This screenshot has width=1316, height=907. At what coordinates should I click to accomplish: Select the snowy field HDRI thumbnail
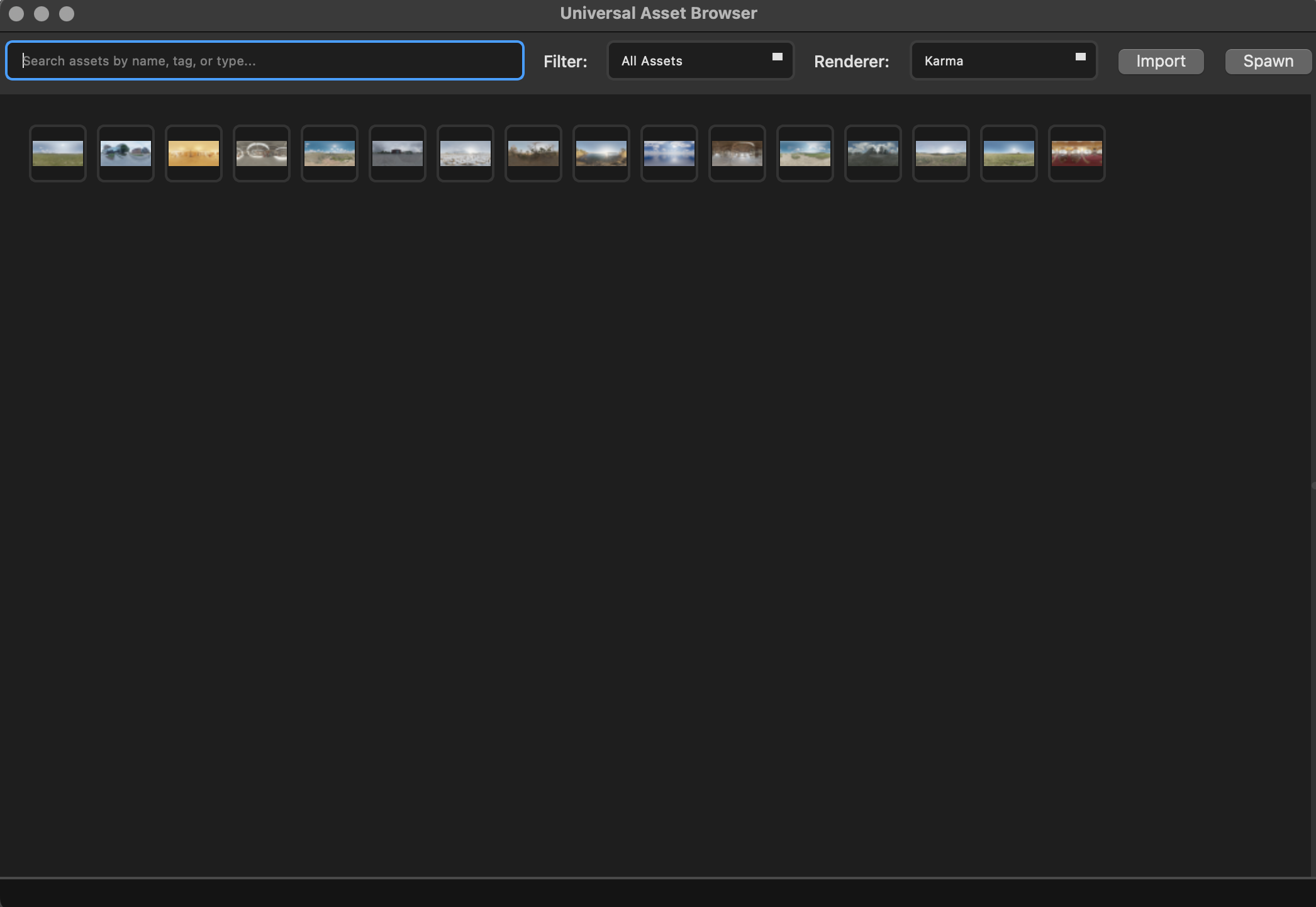[465, 153]
